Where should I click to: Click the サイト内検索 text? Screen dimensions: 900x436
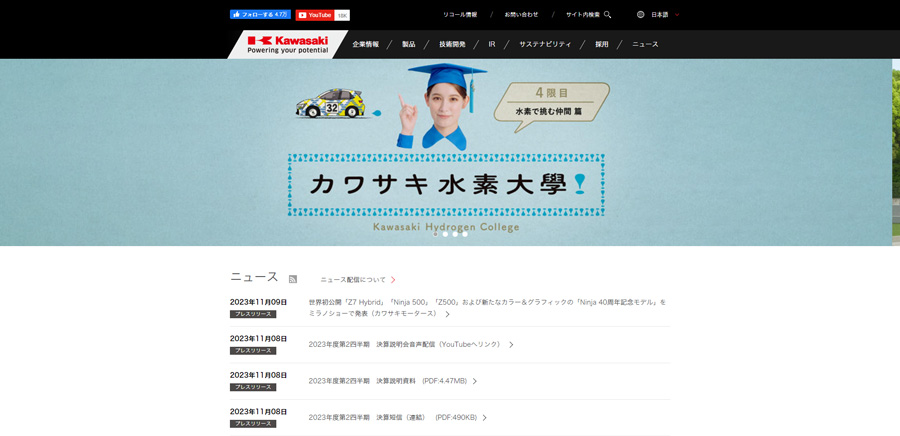click(x=583, y=15)
